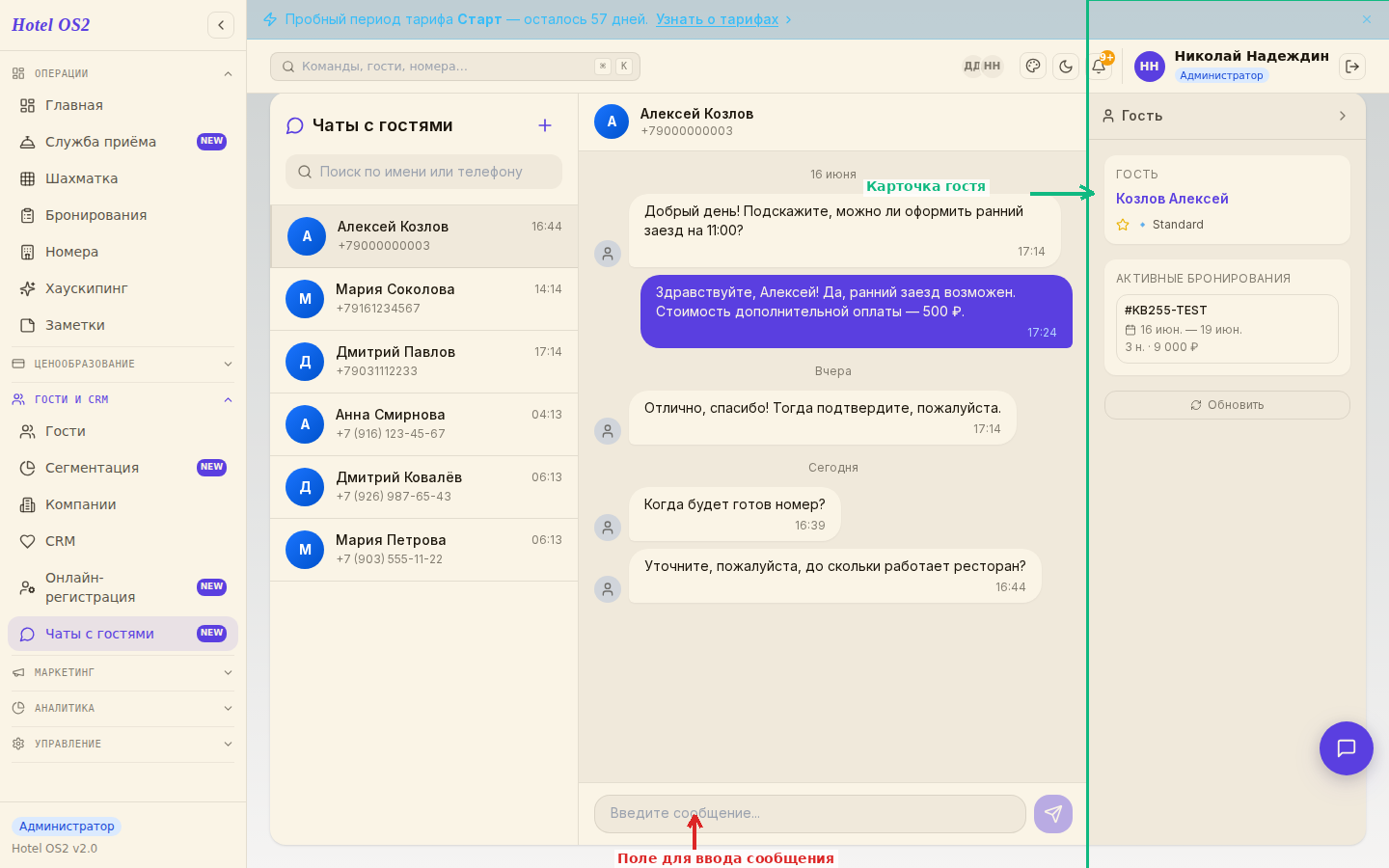Open Номера in the sidebar
Viewport: 1389px width, 868px height.
(123, 252)
